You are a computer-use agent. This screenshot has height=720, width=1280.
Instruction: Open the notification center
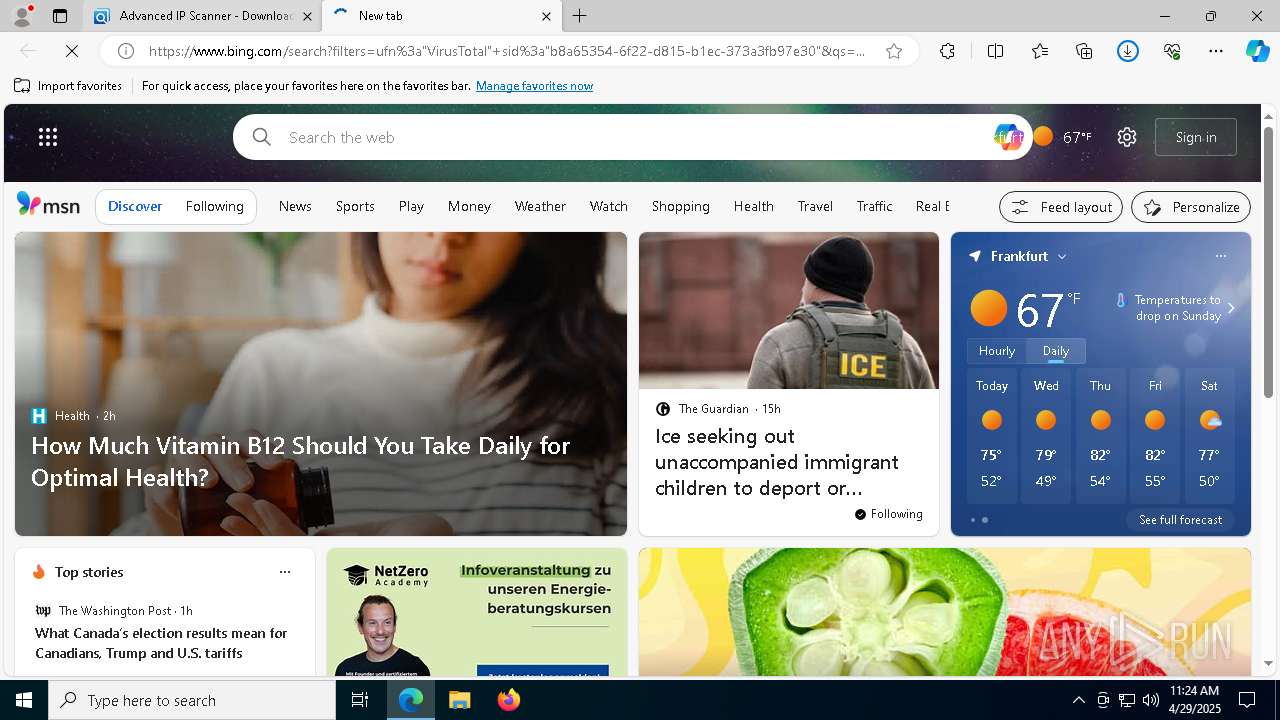coord(1247,700)
